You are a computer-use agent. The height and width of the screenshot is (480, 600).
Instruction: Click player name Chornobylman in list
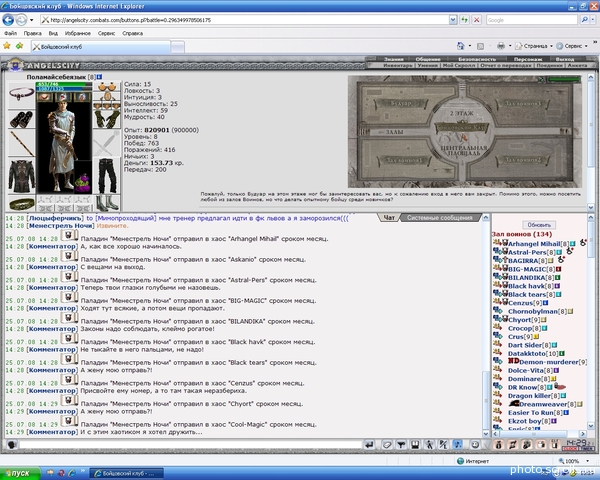click(533, 312)
